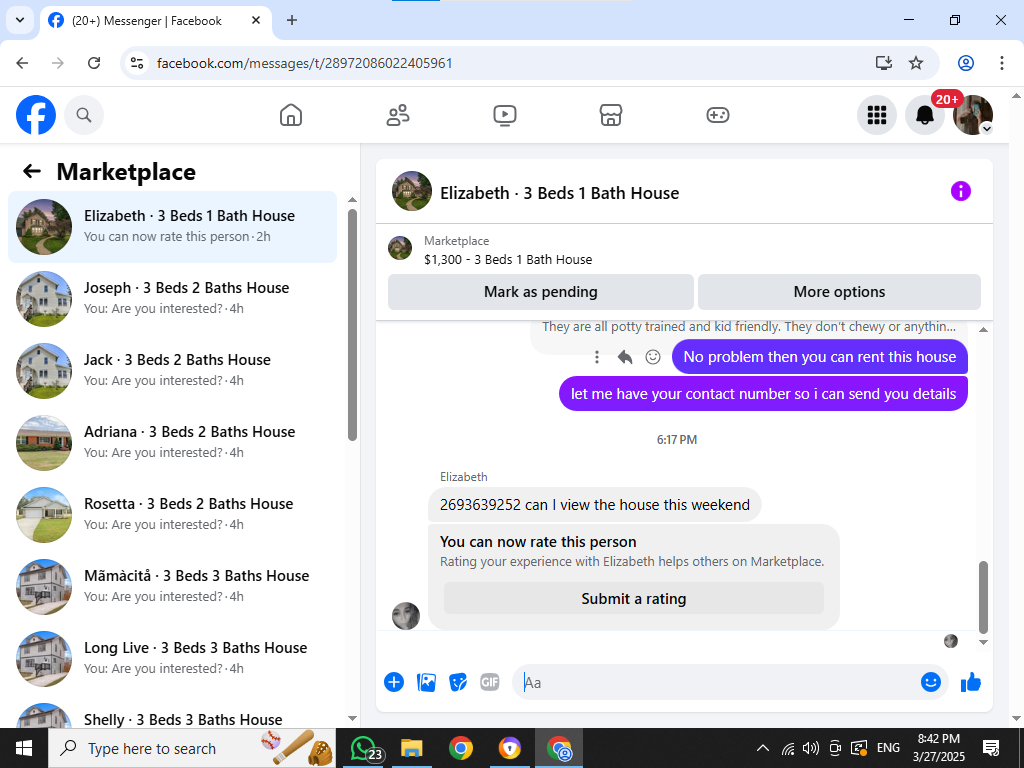The image size is (1024, 768).
Task: Open the Watch video icon
Action: (x=505, y=115)
